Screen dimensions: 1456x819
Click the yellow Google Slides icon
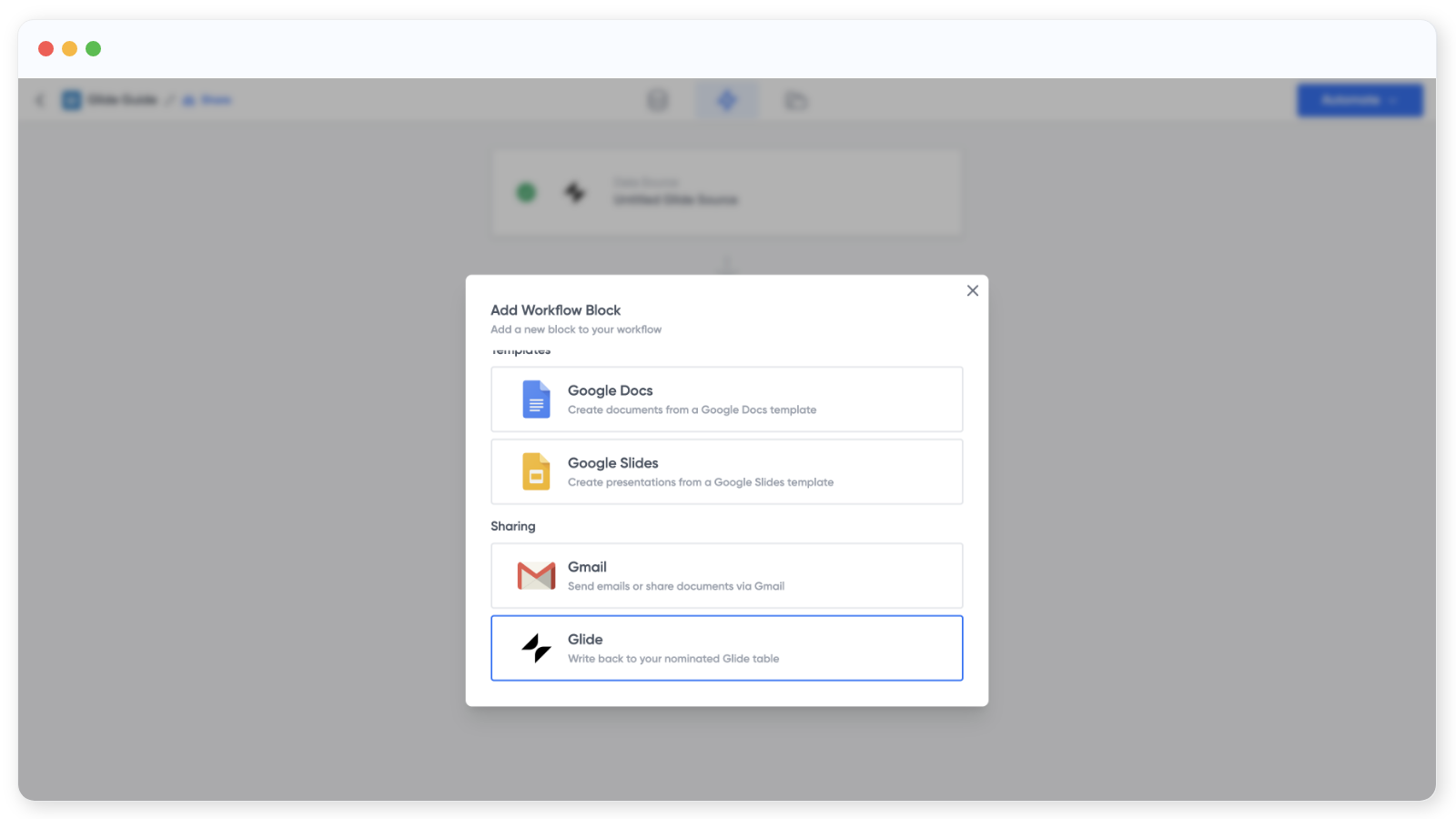[x=536, y=472]
